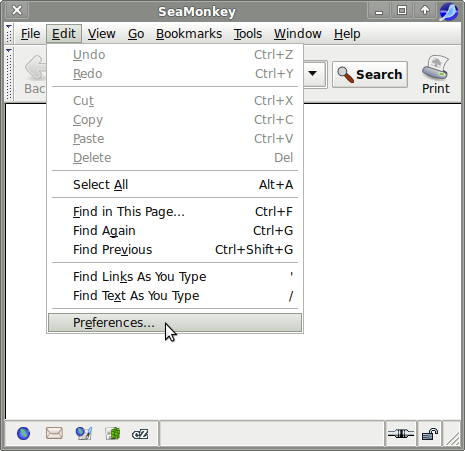Viewport: 465px width, 451px height.
Task: Open the Browser component globe icon
Action: point(23,433)
